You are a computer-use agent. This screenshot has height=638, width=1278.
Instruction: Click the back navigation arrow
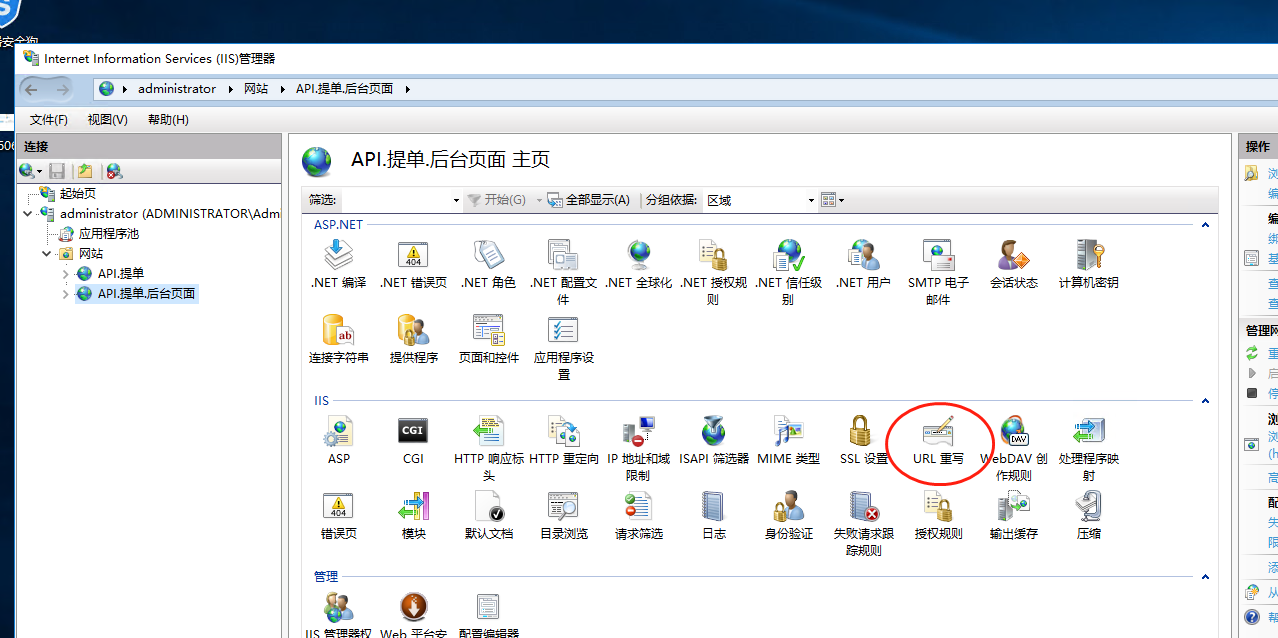(x=30, y=89)
